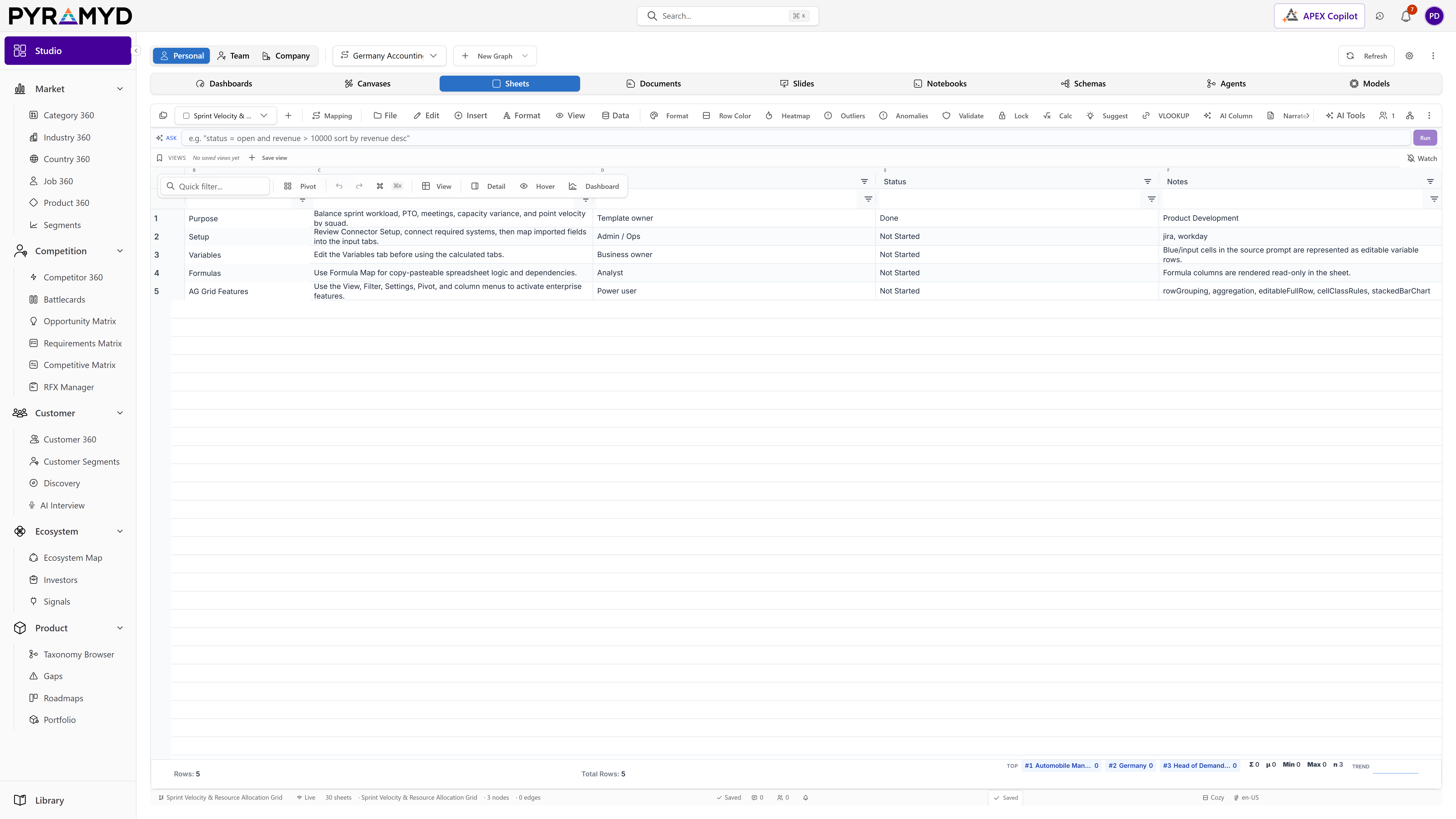The width and height of the screenshot is (1456, 819).
Task: Open the Heatmap tool
Action: click(x=788, y=116)
